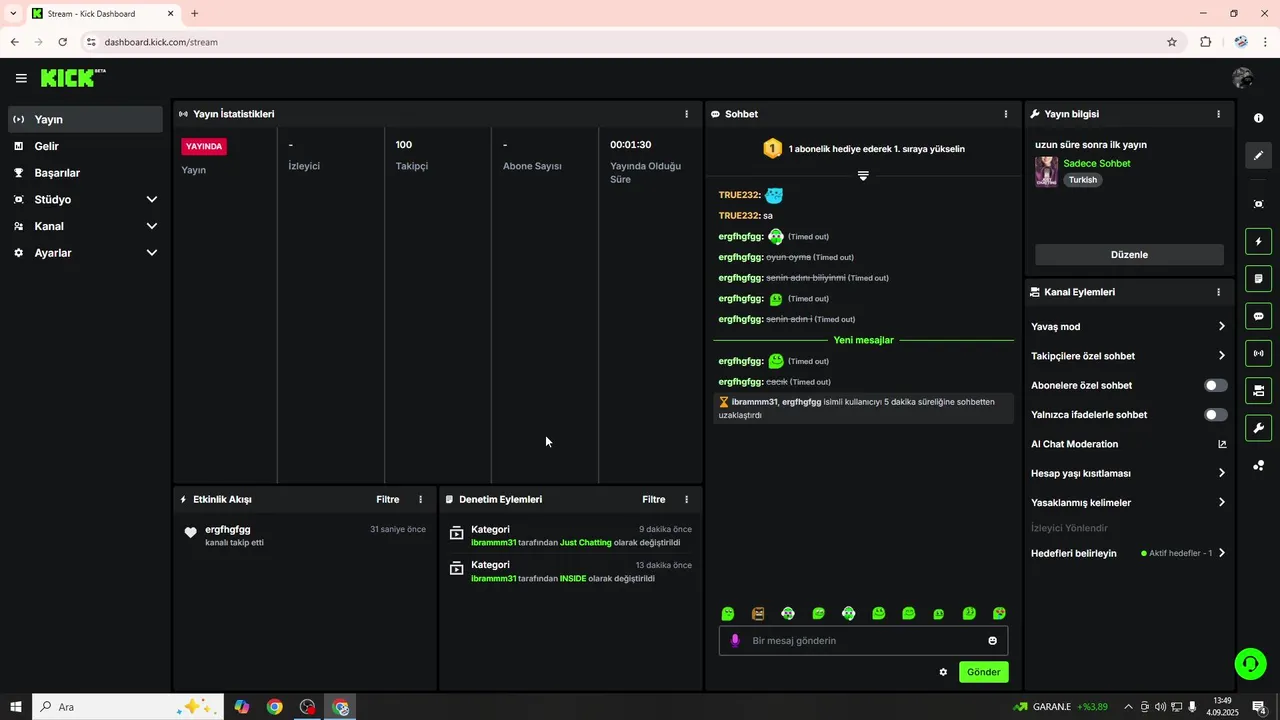Click the Sadece Sohbet category thumbnail
Image resolution: width=1280 pixels, height=720 pixels.
pos(1046,171)
